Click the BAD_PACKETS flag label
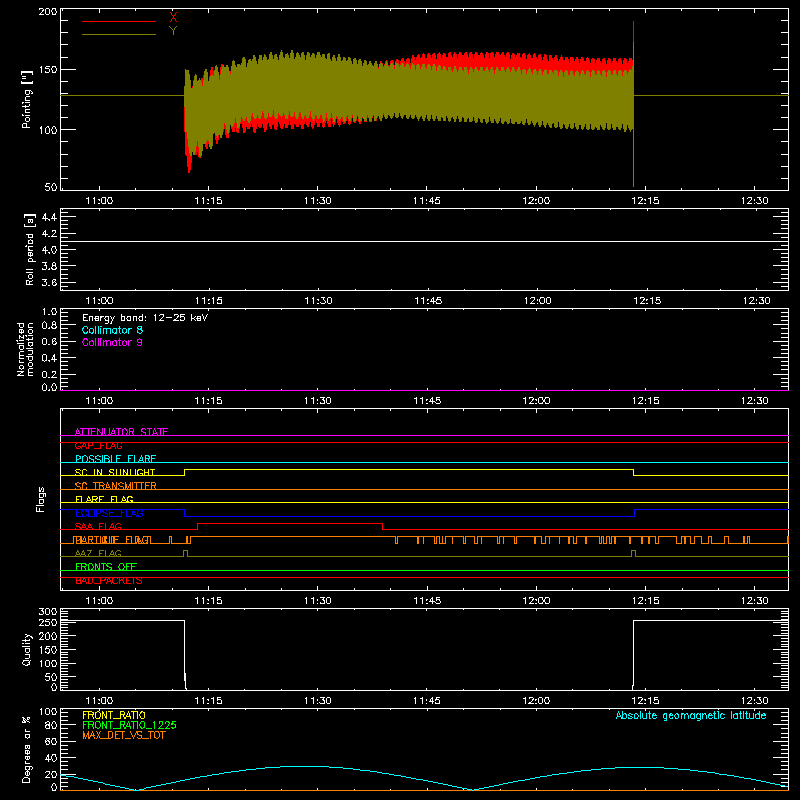Image resolution: width=800 pixels, height=800 pixels. click(109, 580)
